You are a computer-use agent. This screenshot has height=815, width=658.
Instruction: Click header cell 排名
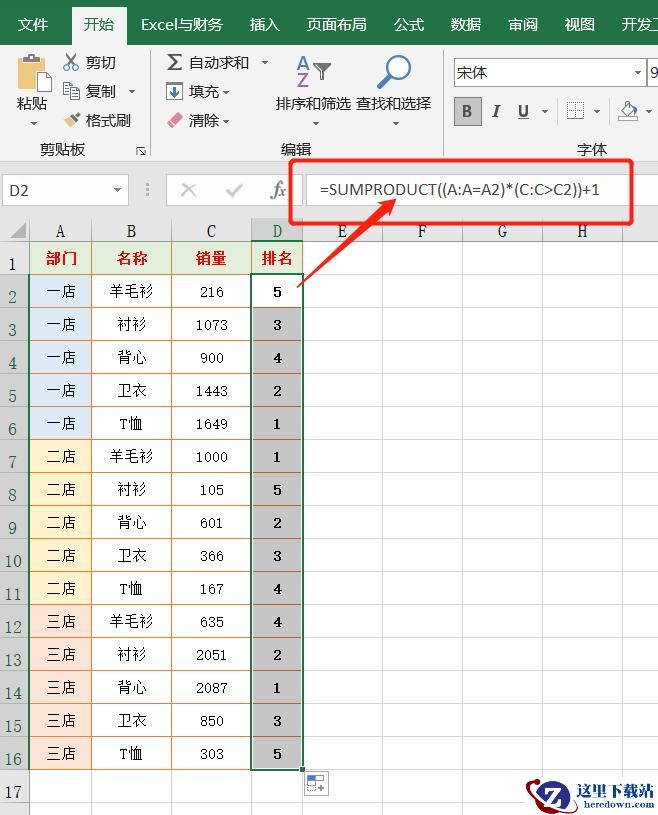coord(277,258)
